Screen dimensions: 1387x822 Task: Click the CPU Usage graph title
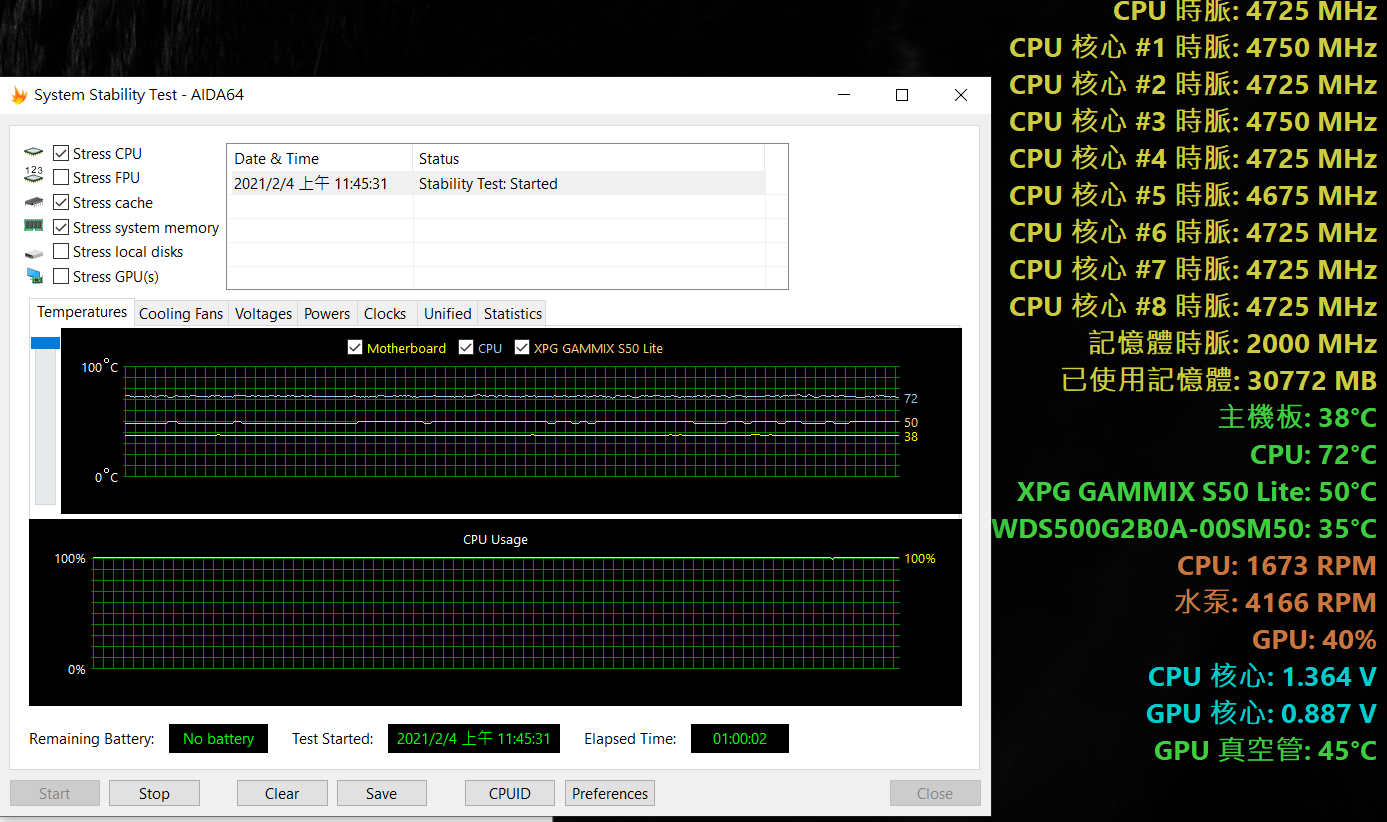click(x=495, y=539)
